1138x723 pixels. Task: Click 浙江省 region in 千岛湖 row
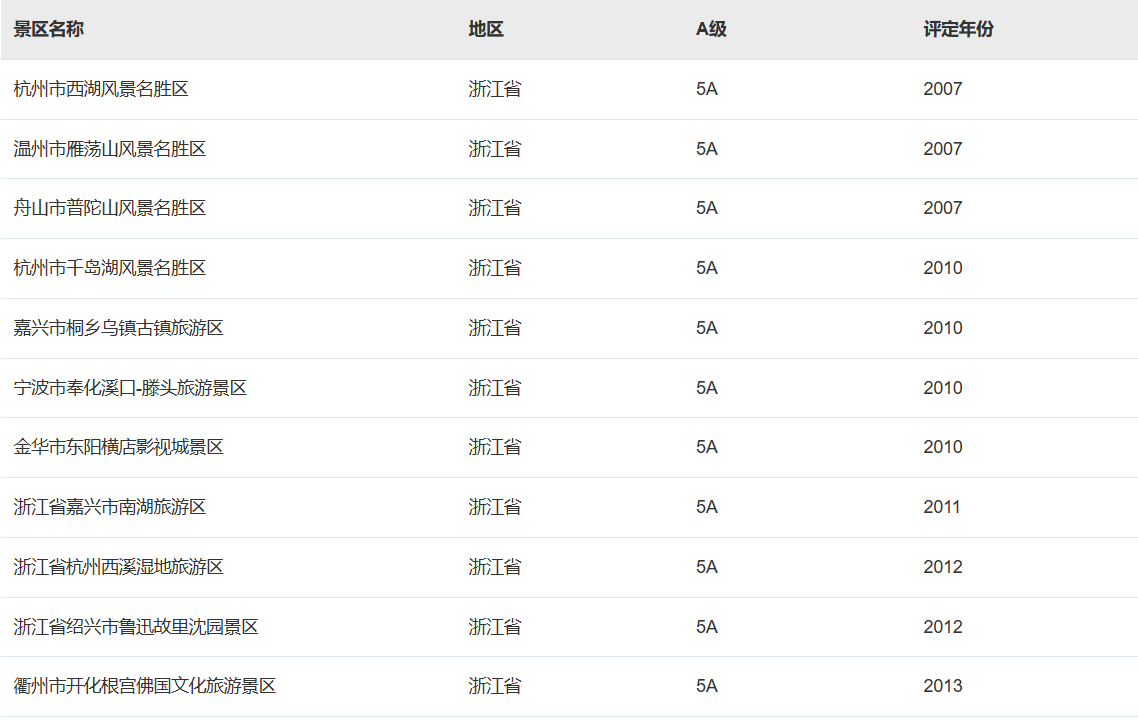click(x=495, y=268)
